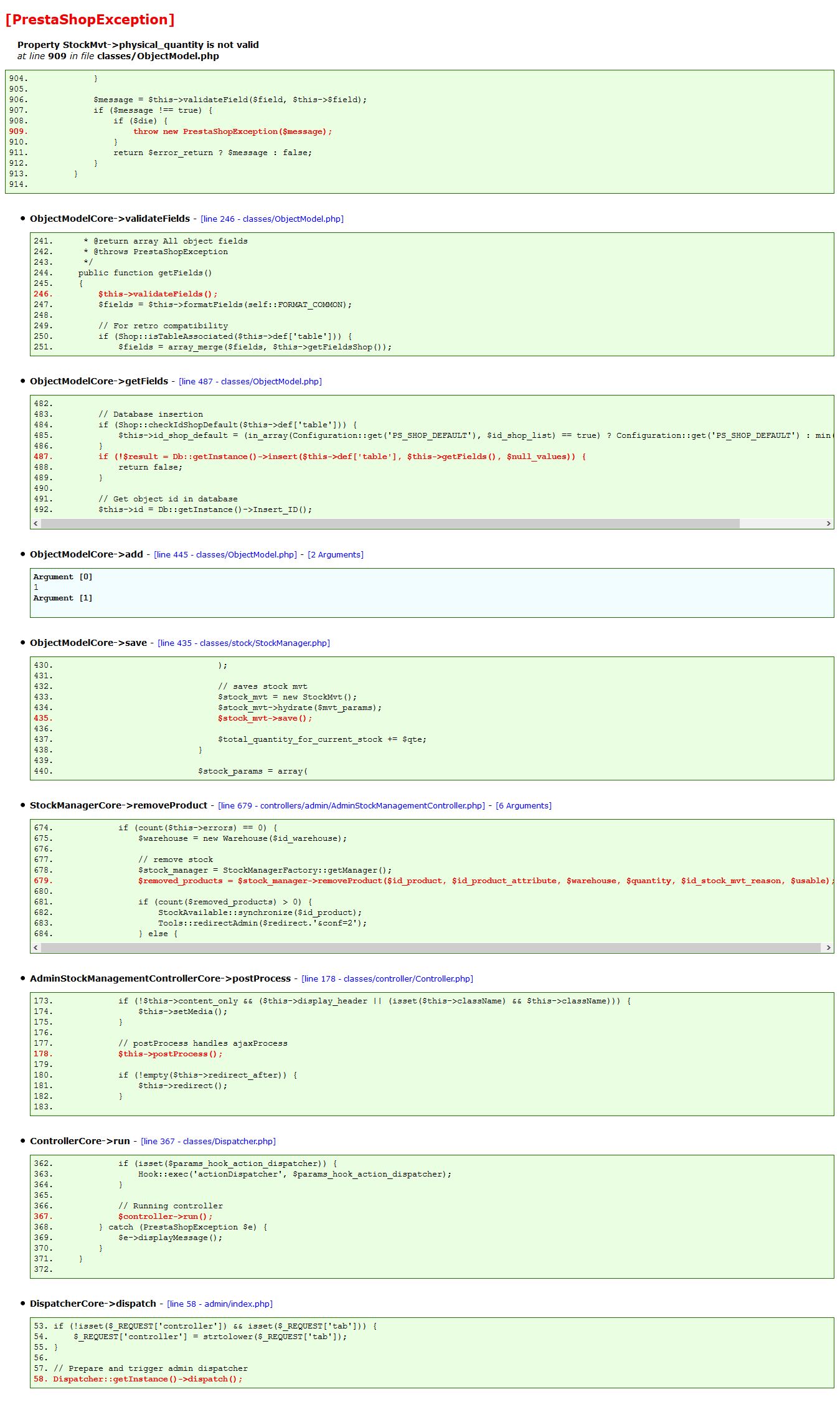
Task: Click the '$controller->run();' highlighted line
Action: (166, 1217)
